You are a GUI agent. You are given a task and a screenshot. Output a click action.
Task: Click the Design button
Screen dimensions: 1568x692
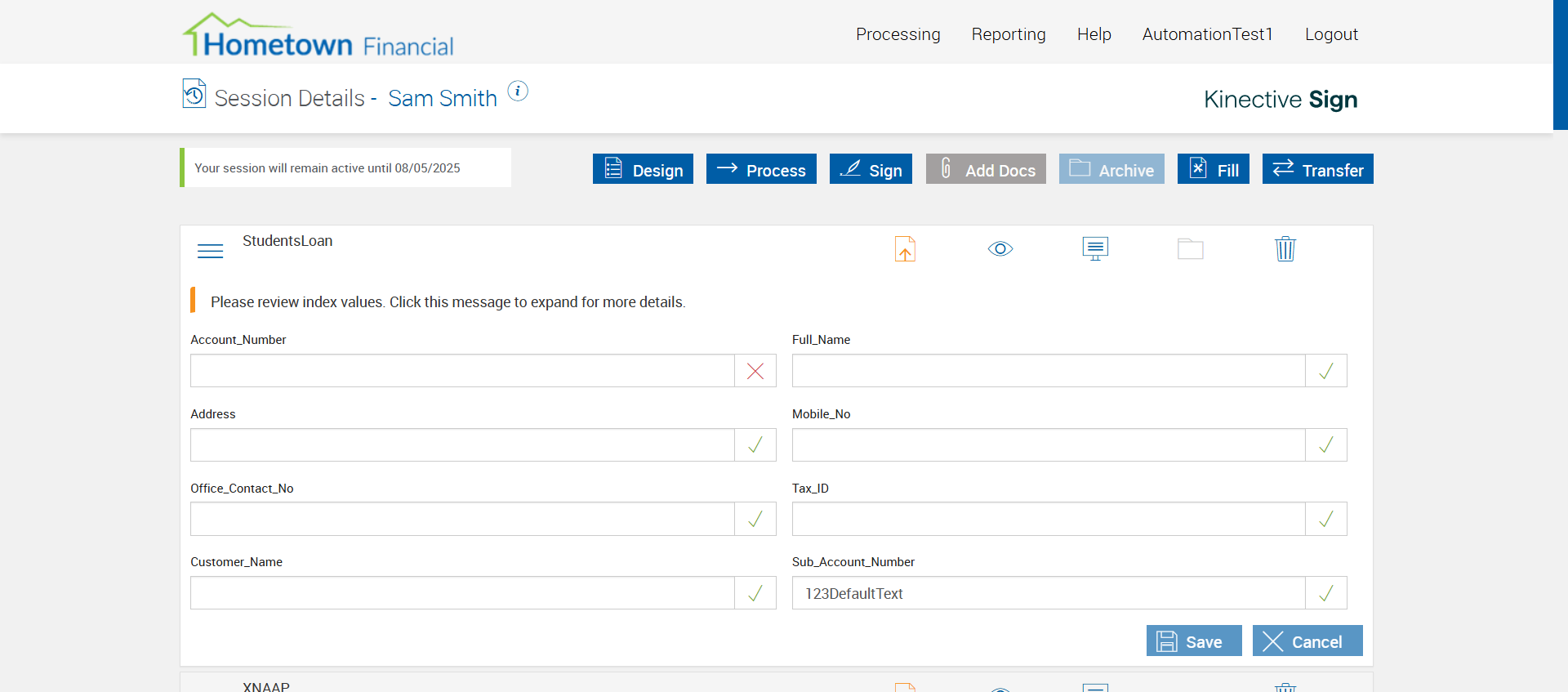(x=643, y=170)
